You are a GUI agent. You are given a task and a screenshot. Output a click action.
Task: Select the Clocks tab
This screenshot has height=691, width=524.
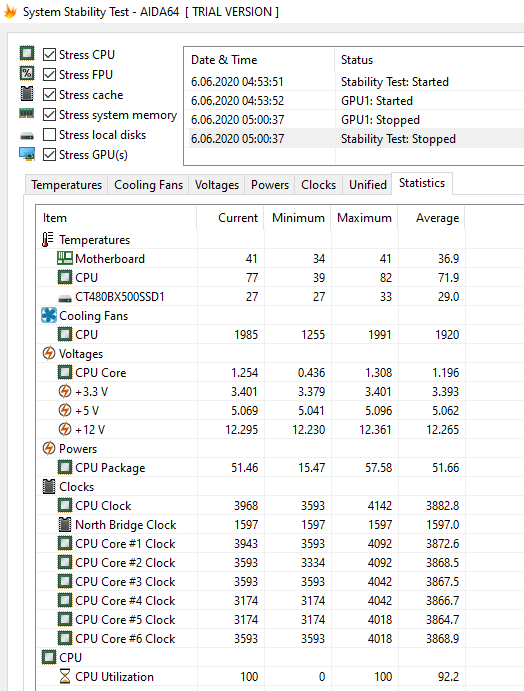[x=319, y=185]
